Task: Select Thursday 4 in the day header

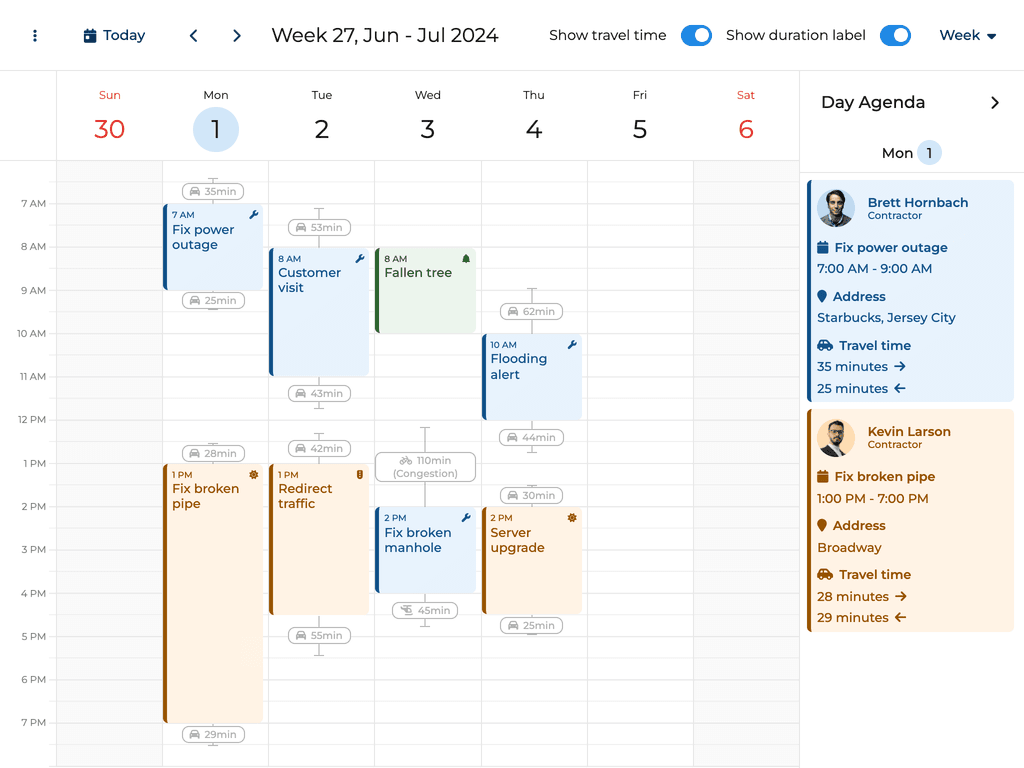Action: click(x=534, y=130)
